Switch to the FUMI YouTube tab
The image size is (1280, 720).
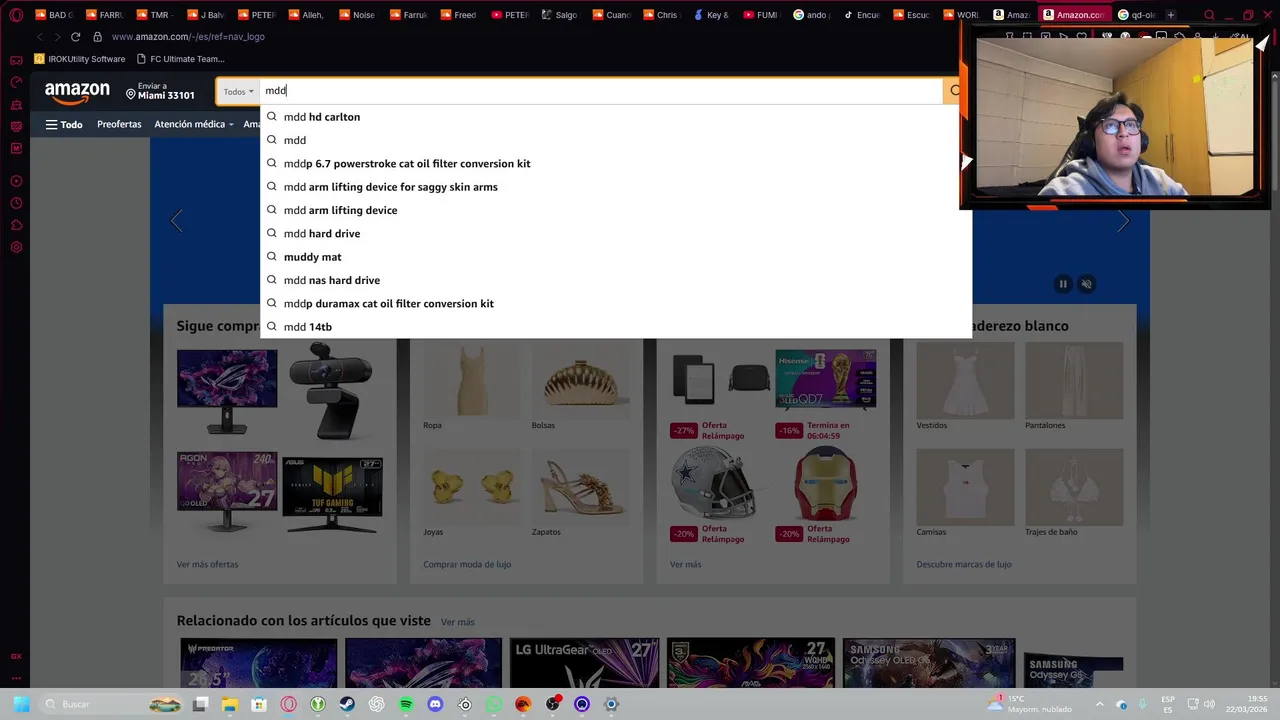tap(760, 15)
